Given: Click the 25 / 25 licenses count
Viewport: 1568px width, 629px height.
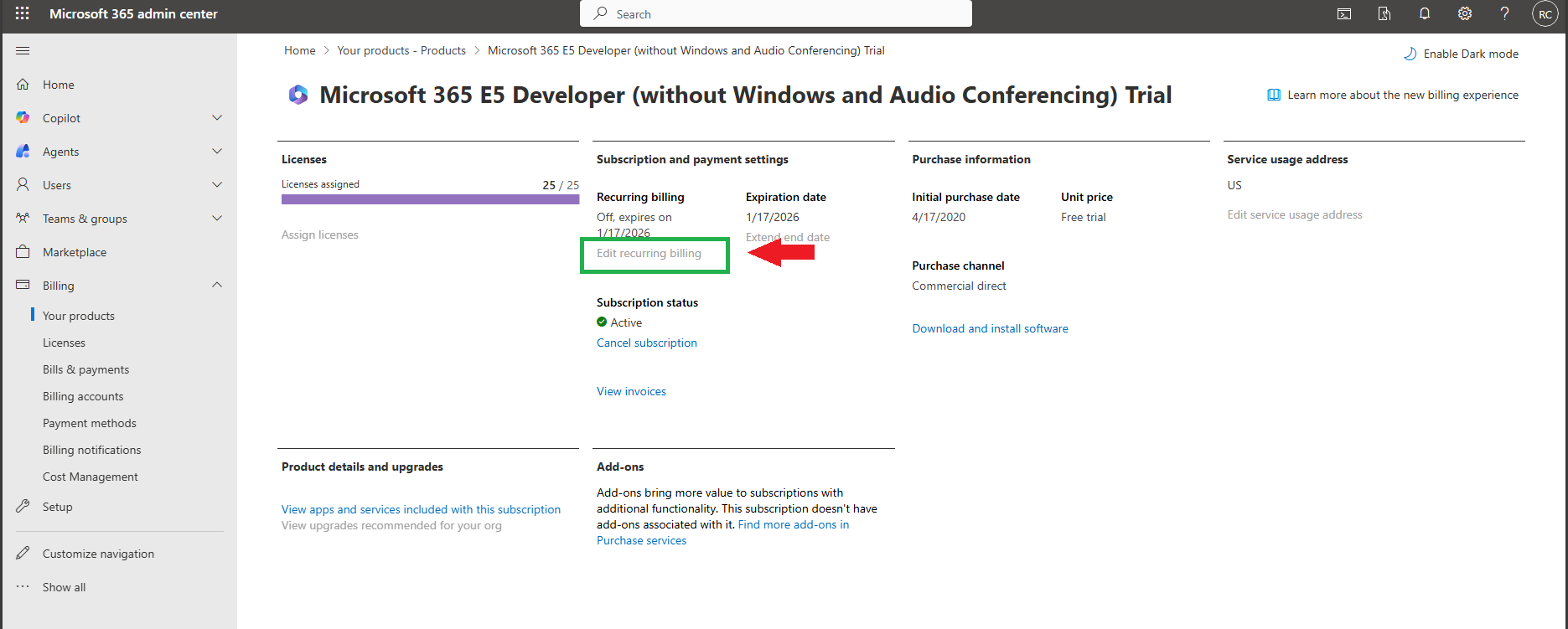Looking at the screenshot, I should tap(561, 185).
